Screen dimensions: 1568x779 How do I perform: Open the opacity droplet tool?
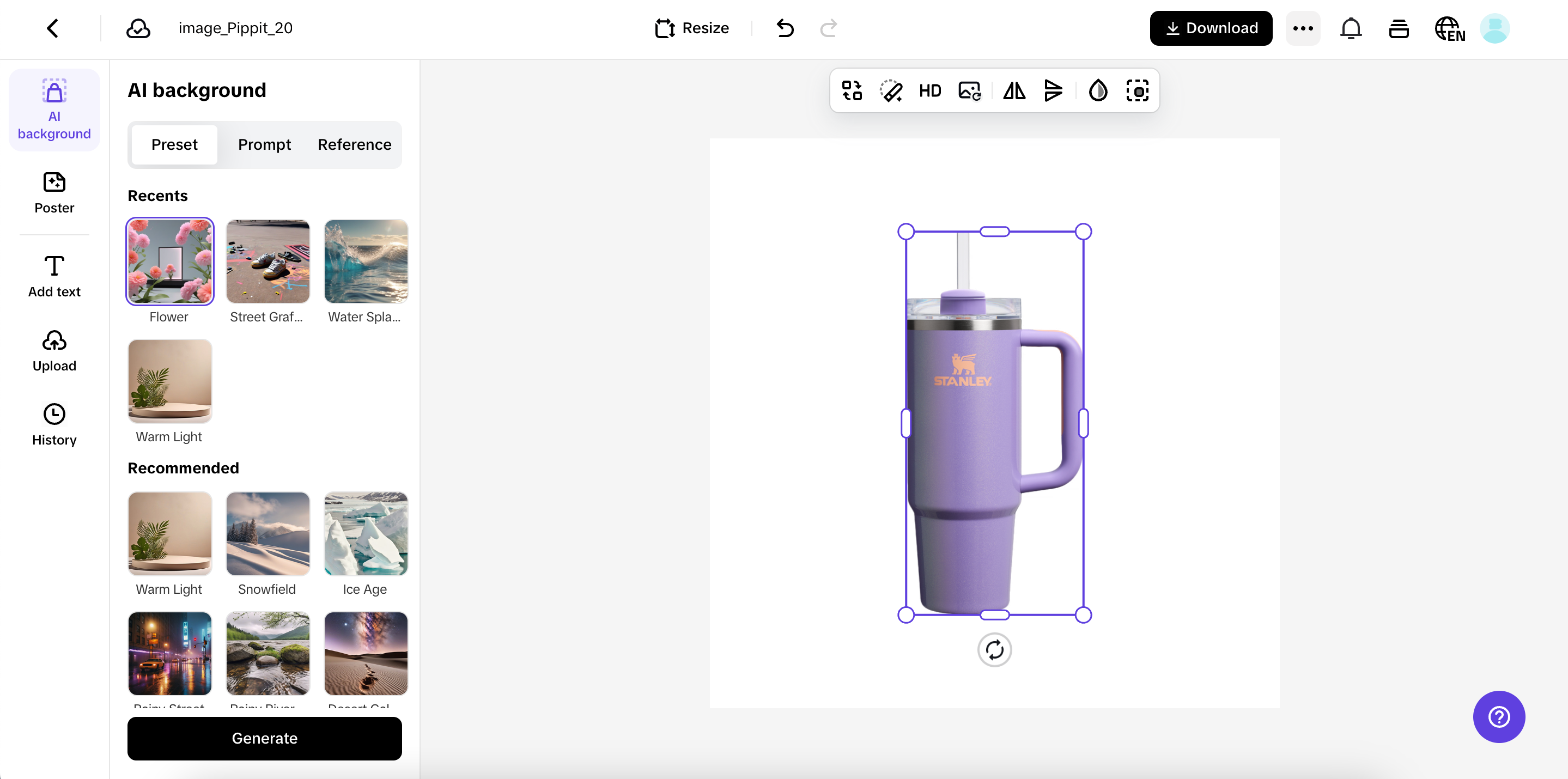pos(1098,92)
